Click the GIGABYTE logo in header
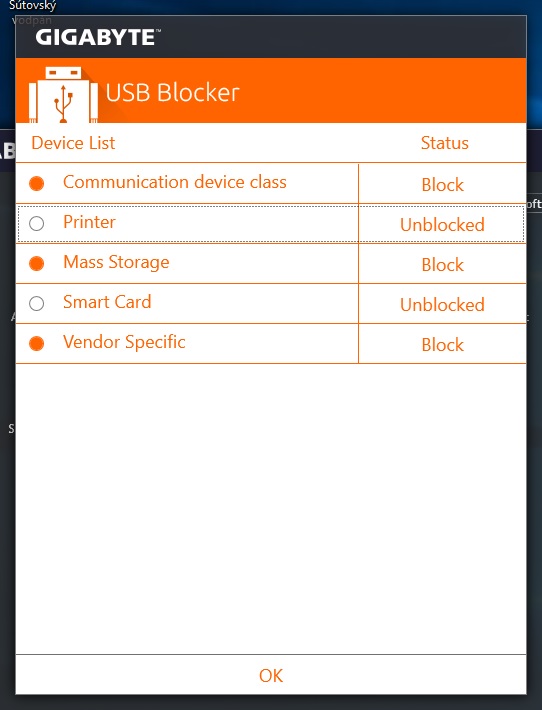 coord(98,37)
